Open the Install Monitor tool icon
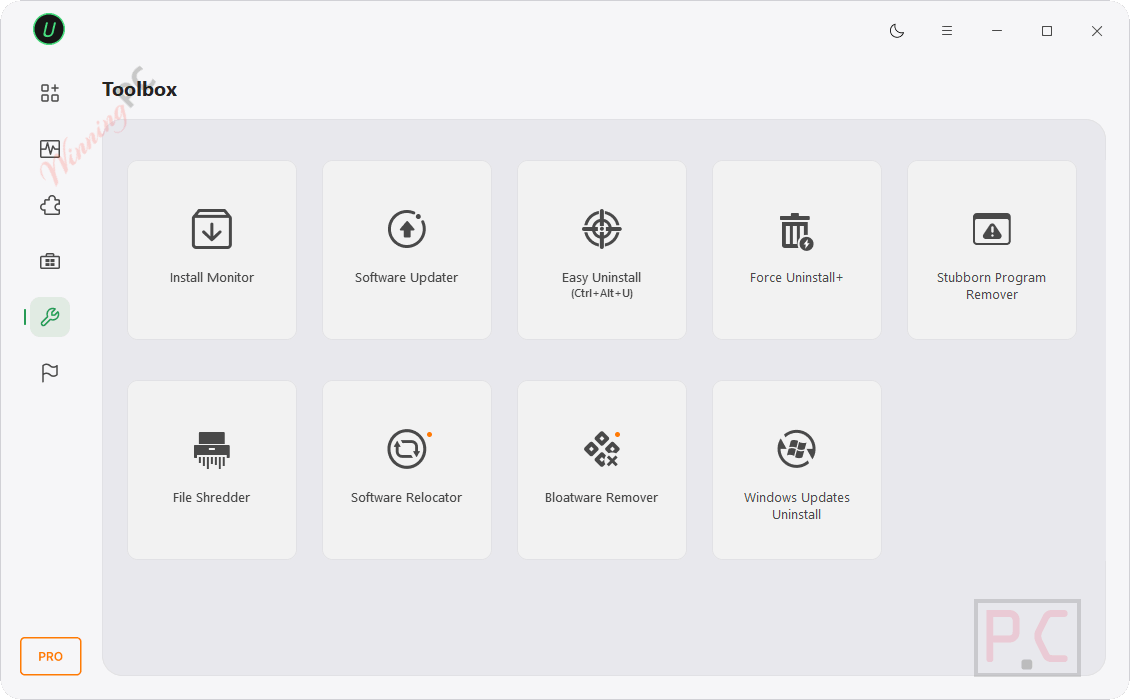Image resolution: width=1130 pixels, height=700 pixels. 212,229
